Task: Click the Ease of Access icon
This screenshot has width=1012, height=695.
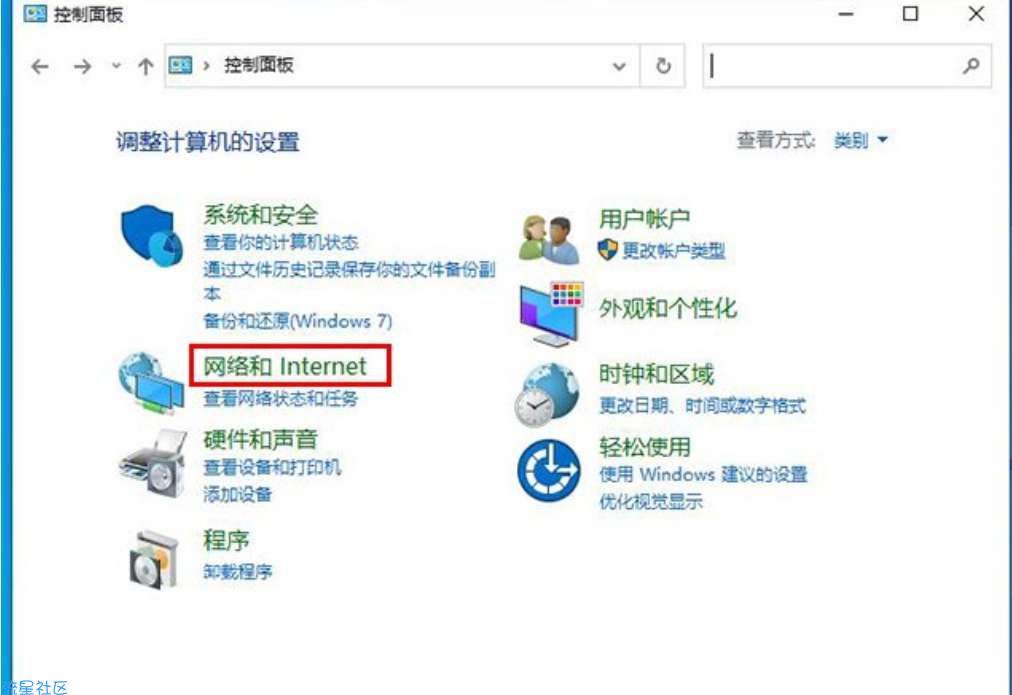Action: click(x=548, y=471)
